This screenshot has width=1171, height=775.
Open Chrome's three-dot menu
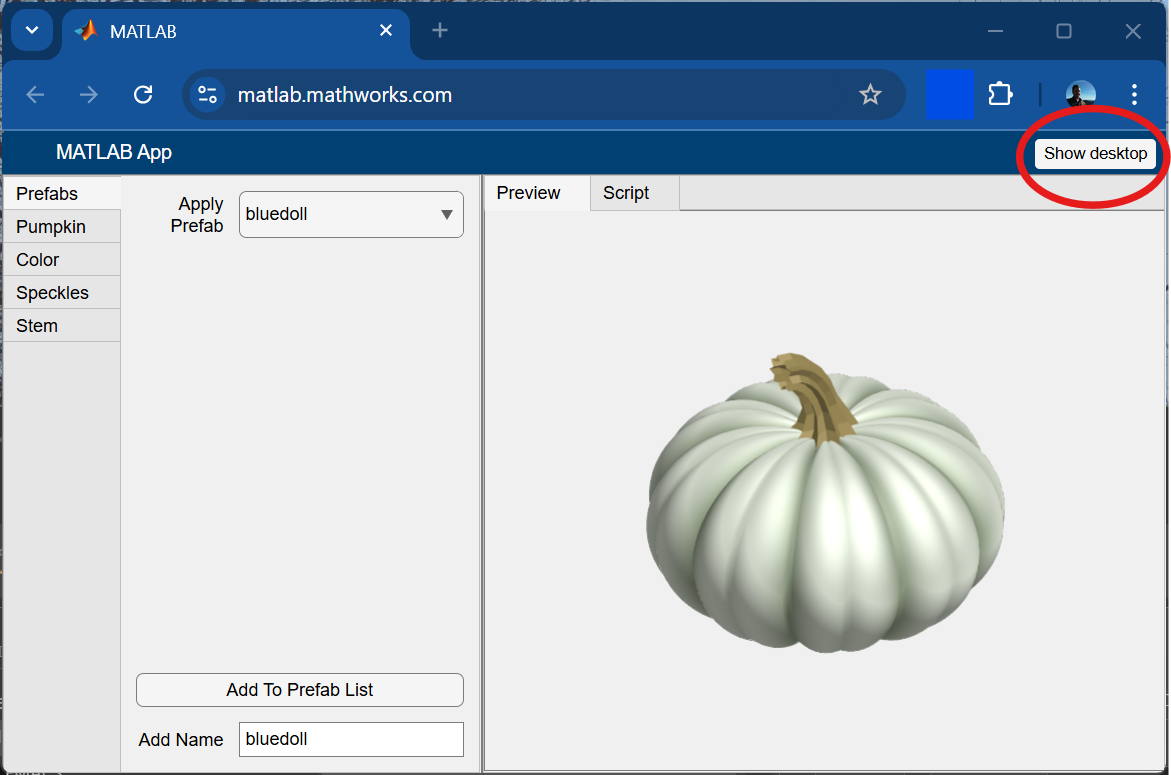tap(1134, 95)
